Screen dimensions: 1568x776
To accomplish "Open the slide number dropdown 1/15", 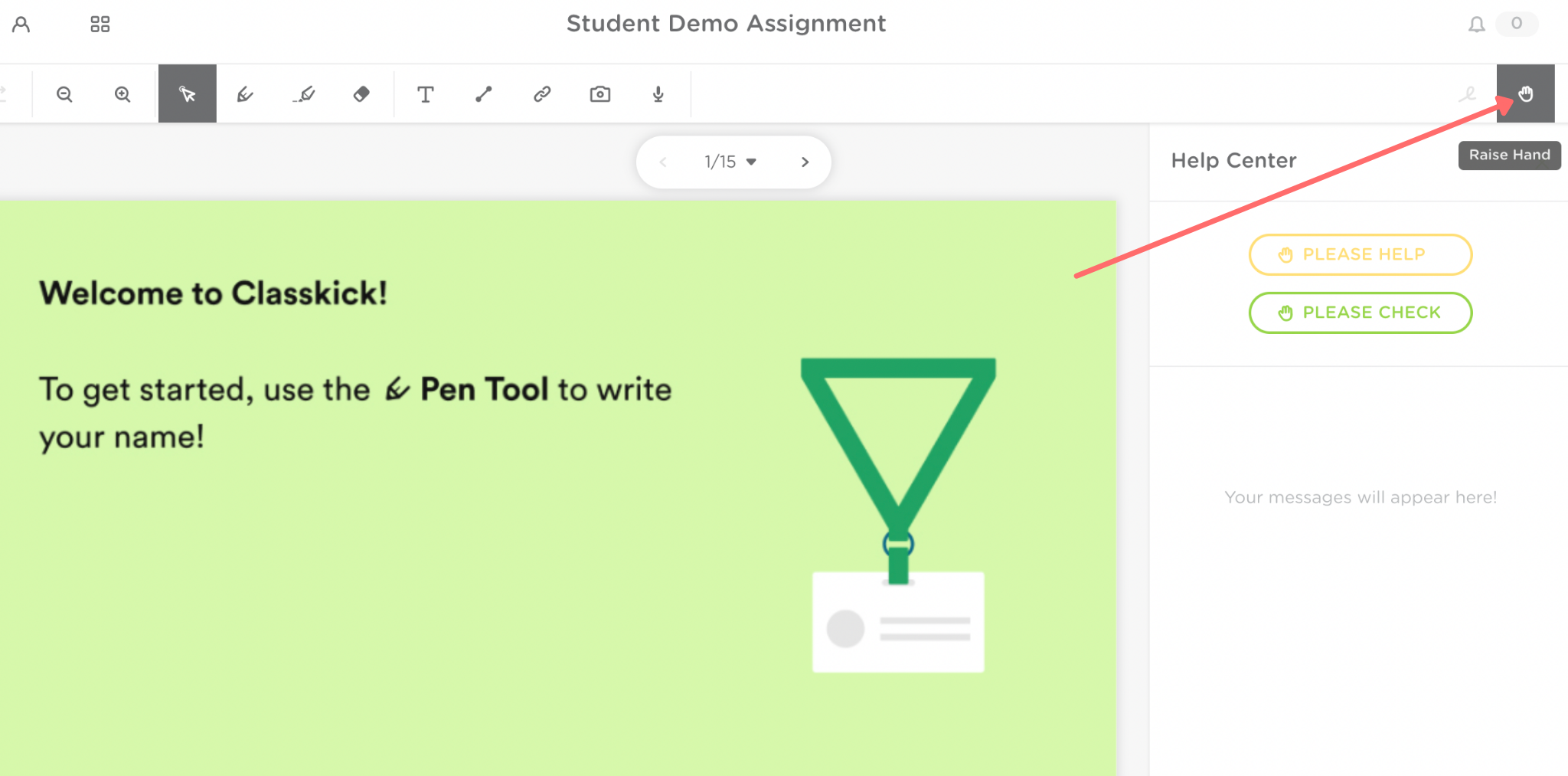I will [x=730, y=162].
